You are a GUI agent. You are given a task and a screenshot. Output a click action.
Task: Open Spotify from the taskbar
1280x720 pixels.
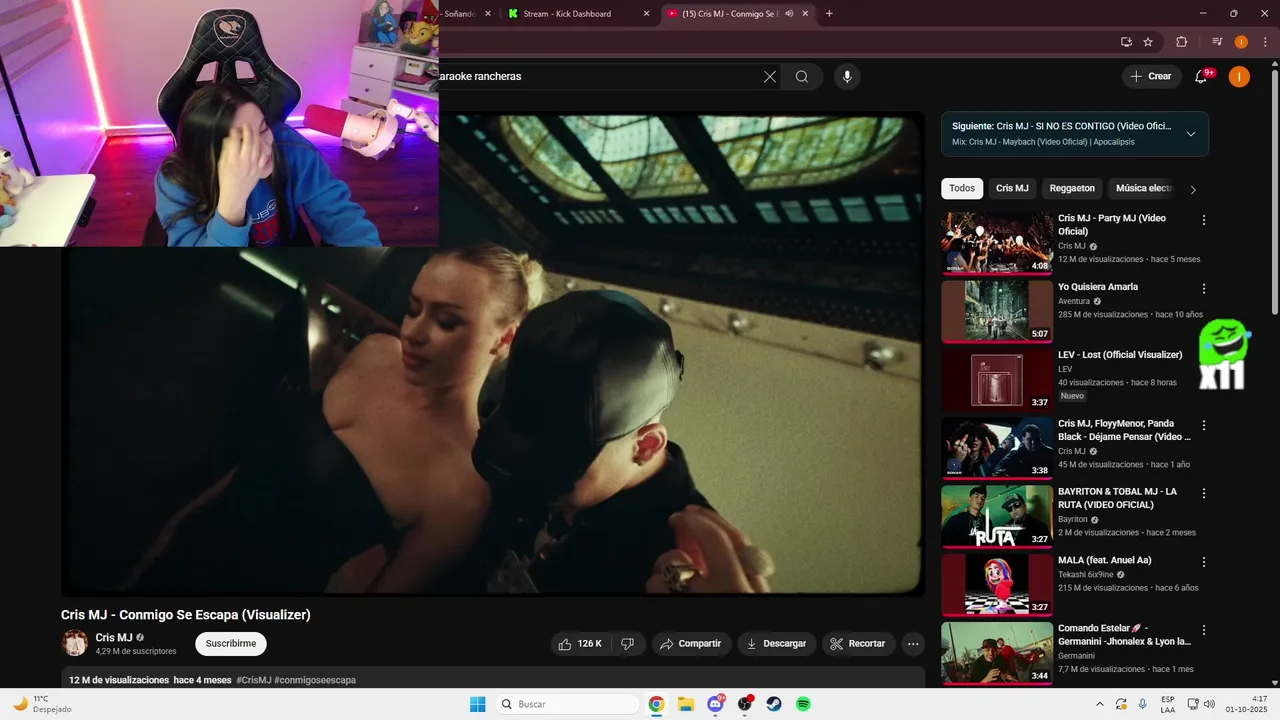[x=803, y=704]
